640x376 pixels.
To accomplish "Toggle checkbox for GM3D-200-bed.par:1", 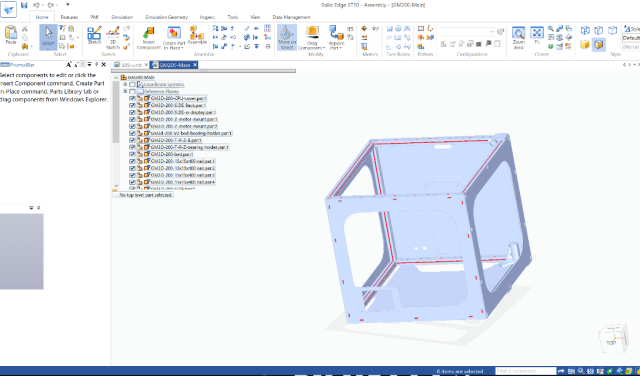I will (x=132, y=154).
